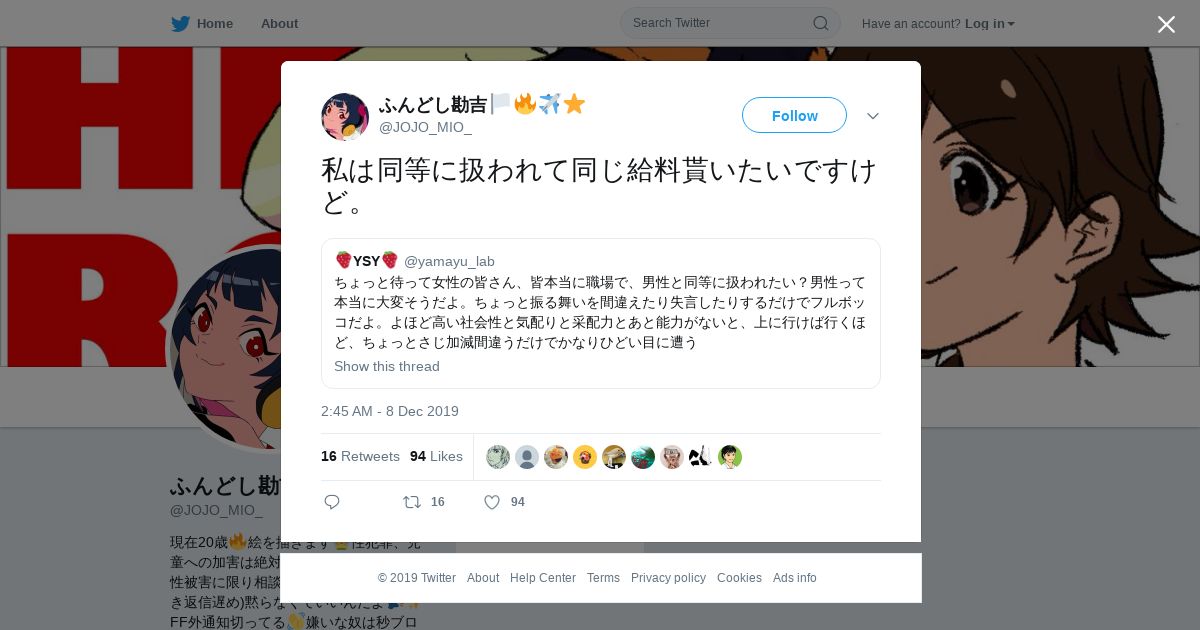
Task: Click the Twitter bird Home icon
Action: click(180, 23)
